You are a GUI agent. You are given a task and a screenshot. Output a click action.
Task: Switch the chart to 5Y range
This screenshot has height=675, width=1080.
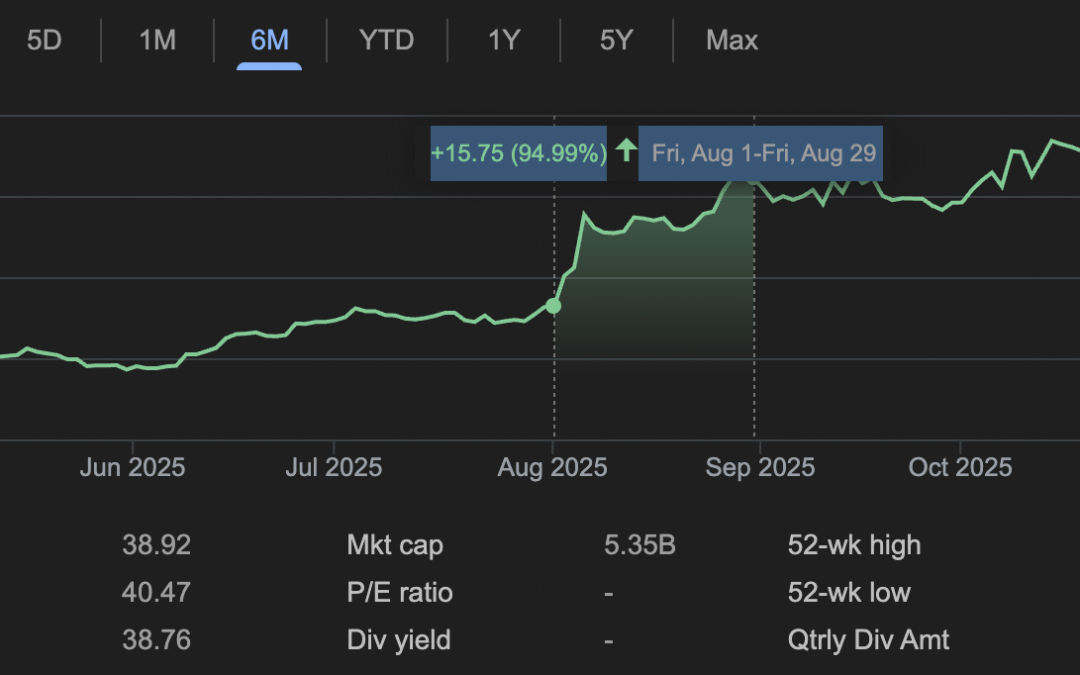(616, 41)
